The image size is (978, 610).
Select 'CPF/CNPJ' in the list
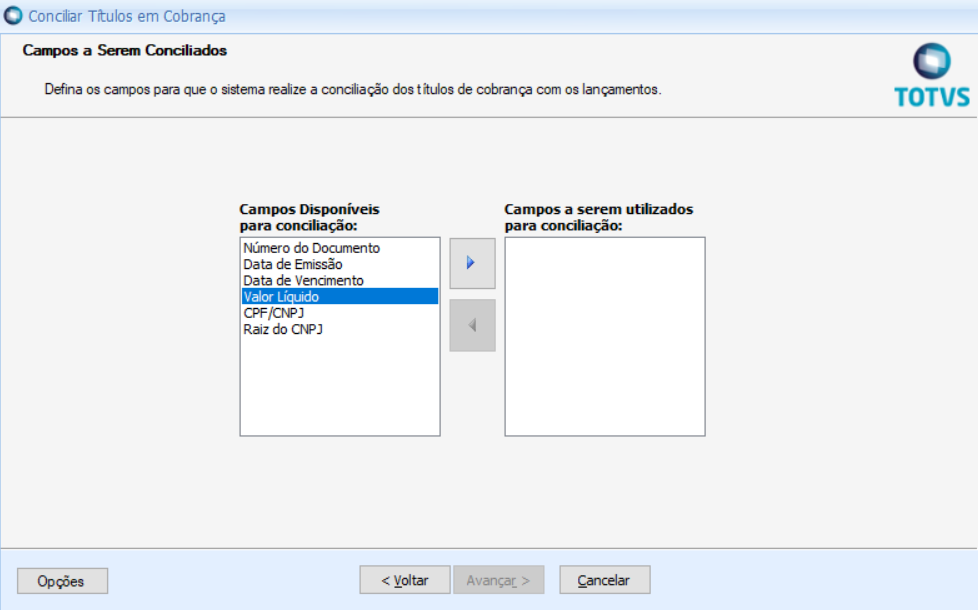coord(340,313)
